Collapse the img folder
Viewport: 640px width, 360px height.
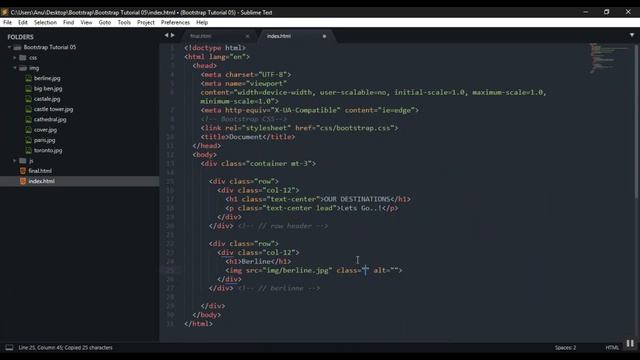15,68
